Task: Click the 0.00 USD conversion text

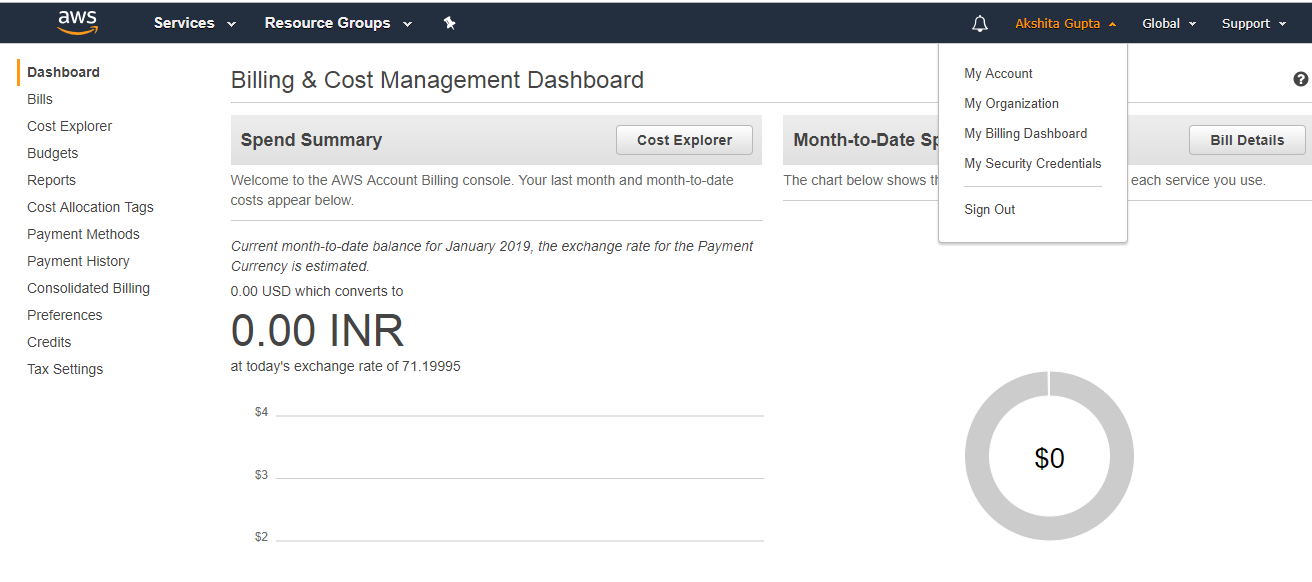Action: (x=317, y=291)
